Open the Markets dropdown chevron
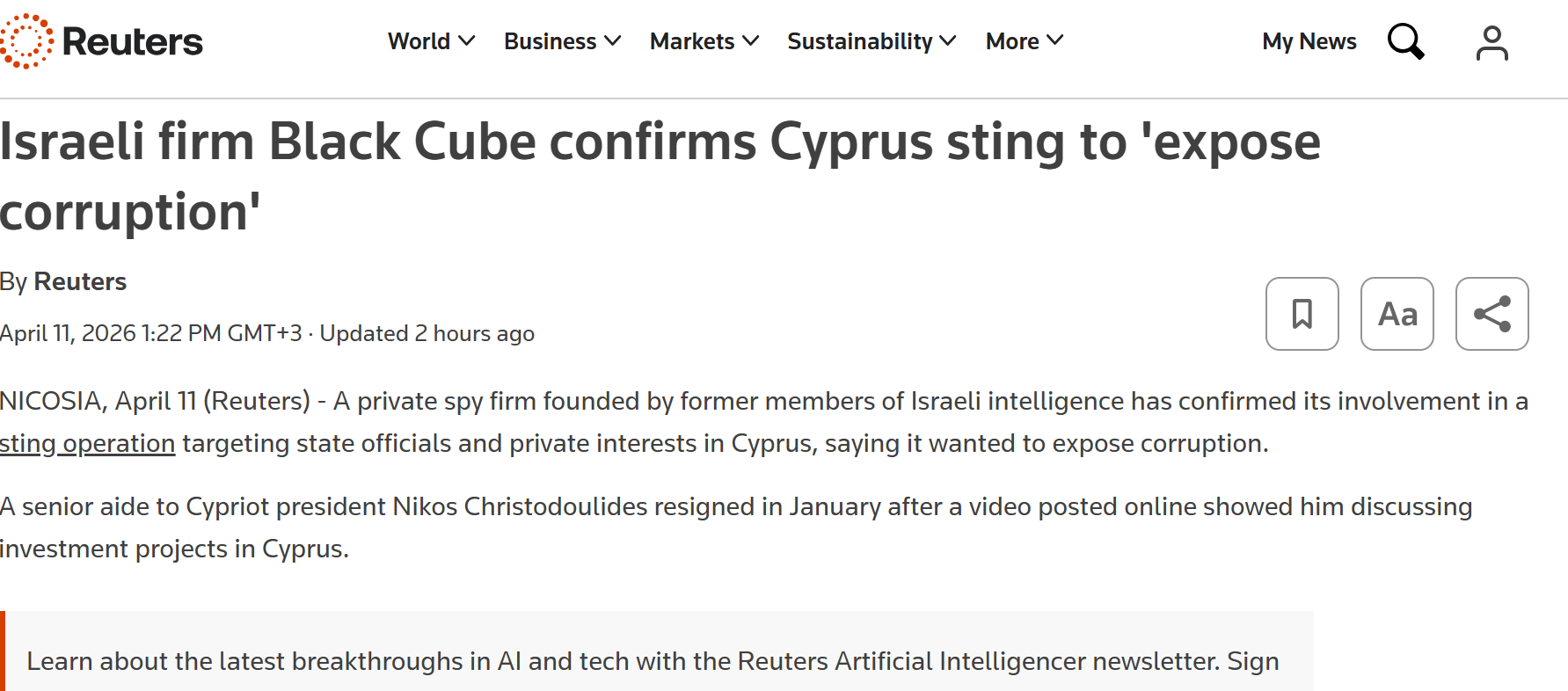Viewport: 1568px width, 691px height. coord(751,41)
